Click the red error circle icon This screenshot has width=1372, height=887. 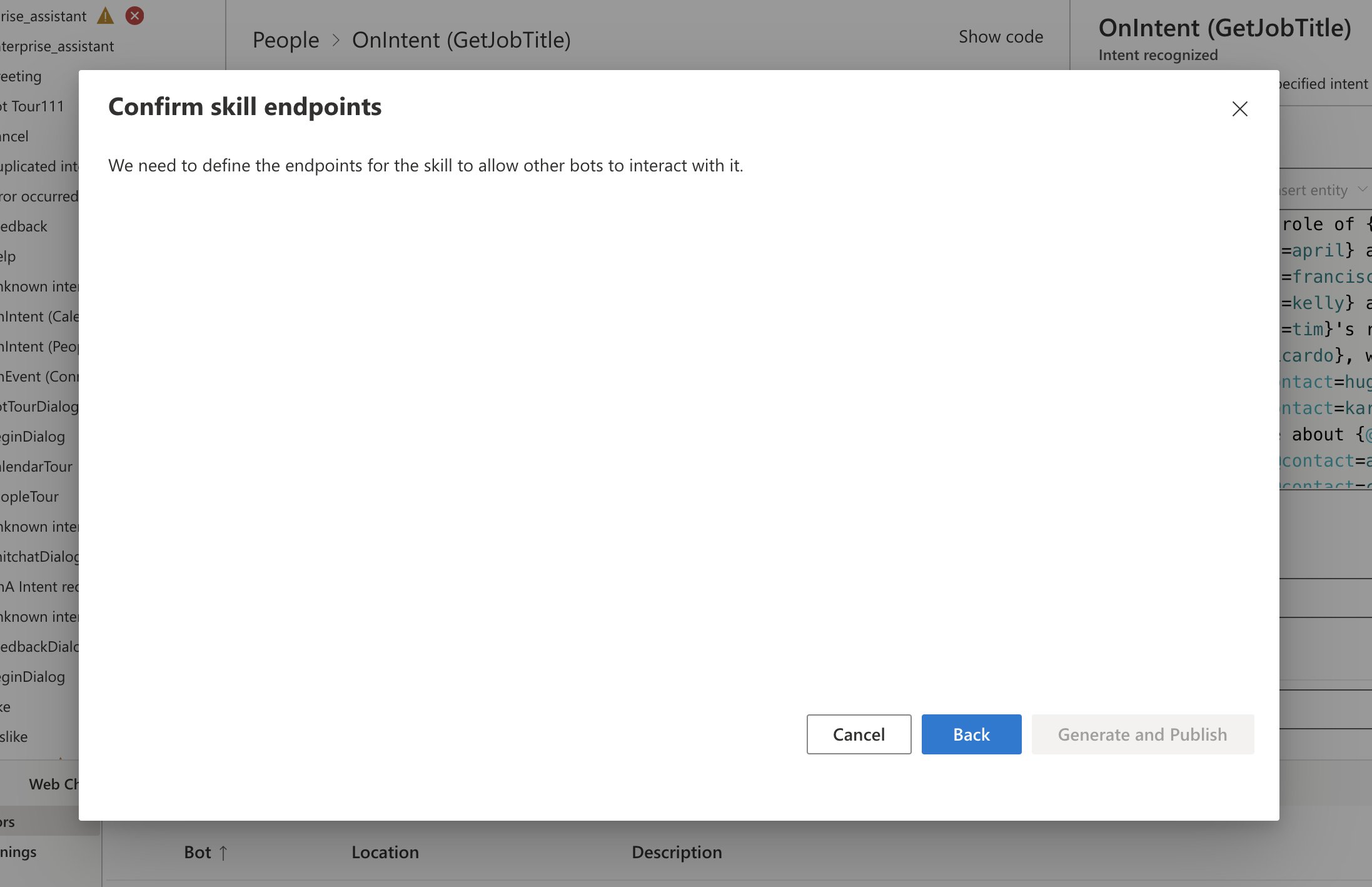(x=134, y=16)
